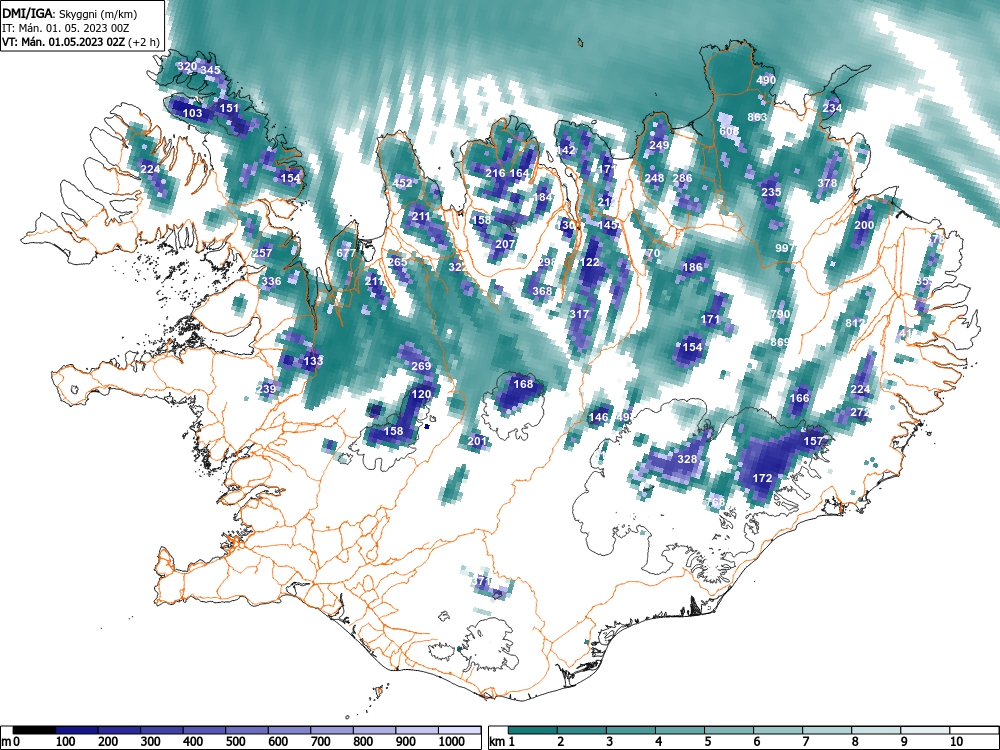Click the 249 visibility value
This screenshot has height=750, width=1000.
[x=659, y=145]
